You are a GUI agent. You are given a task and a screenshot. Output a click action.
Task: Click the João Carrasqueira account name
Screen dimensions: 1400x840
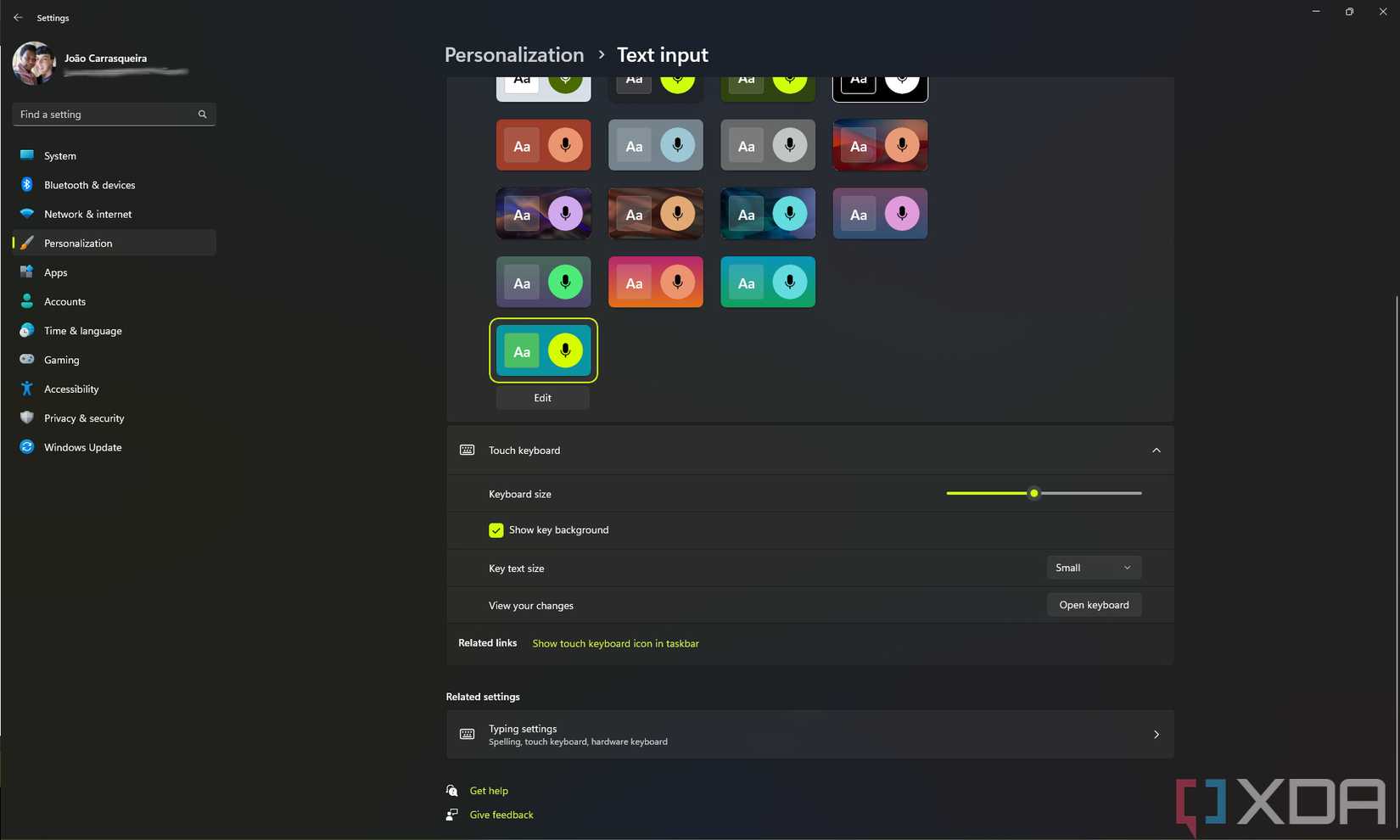point(105,59)
